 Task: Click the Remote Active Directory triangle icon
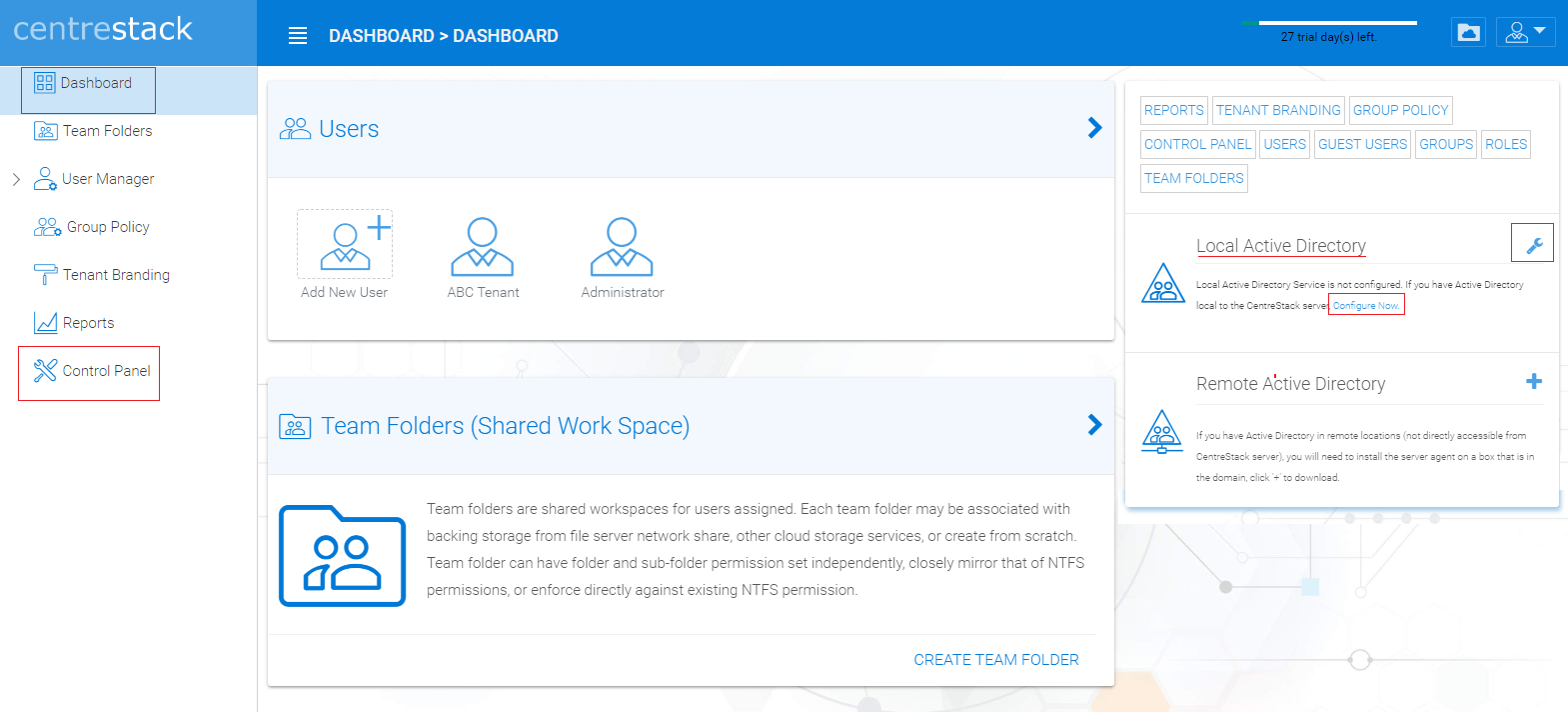[1162, 432]
